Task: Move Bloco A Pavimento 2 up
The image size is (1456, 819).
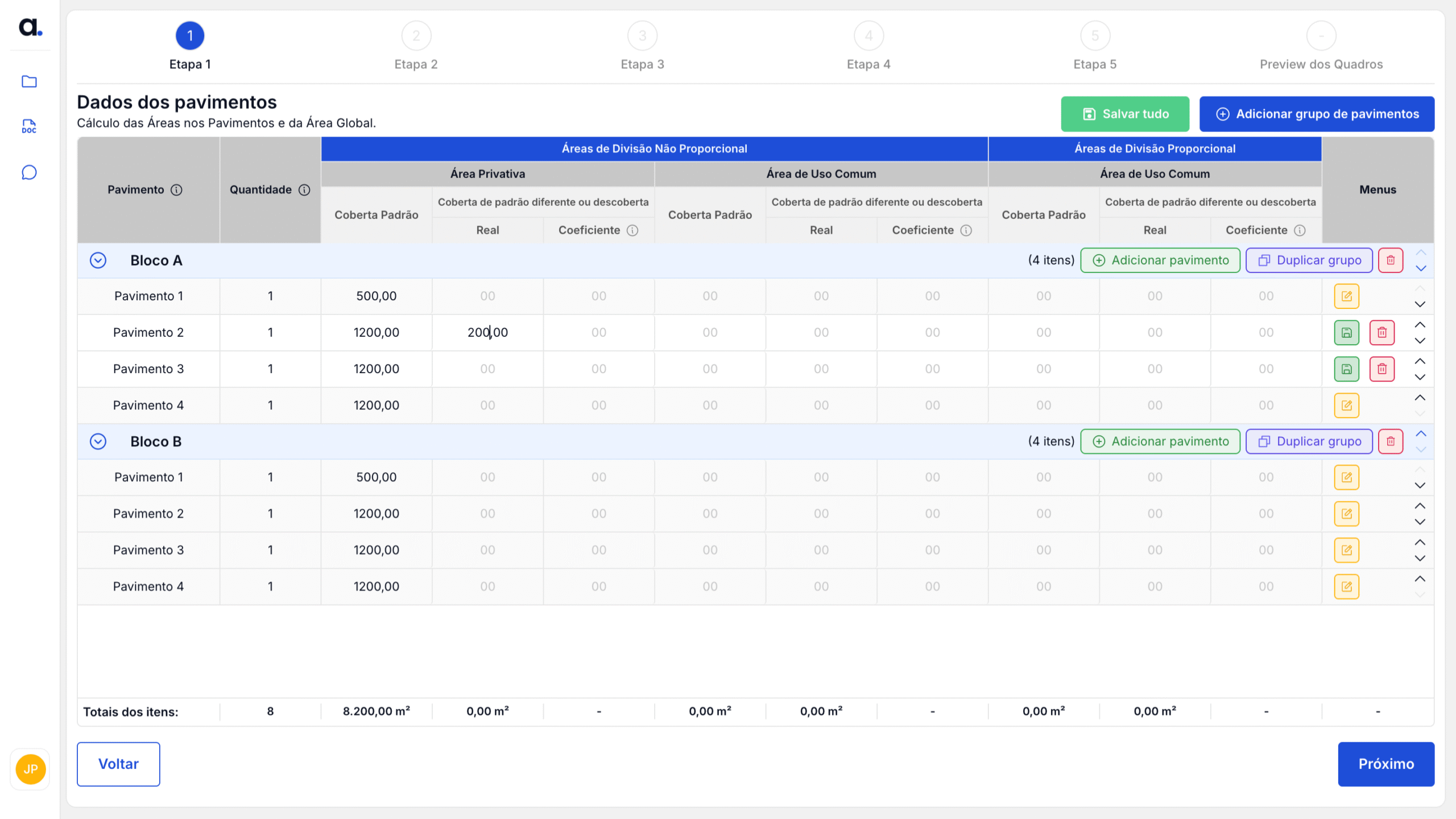Action: pyautogui.click(x=1420, y=325)
